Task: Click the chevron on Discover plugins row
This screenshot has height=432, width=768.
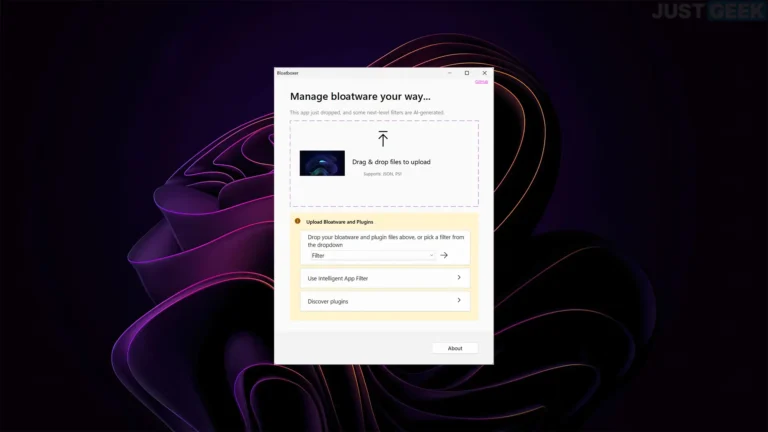Action: (458, 300)
